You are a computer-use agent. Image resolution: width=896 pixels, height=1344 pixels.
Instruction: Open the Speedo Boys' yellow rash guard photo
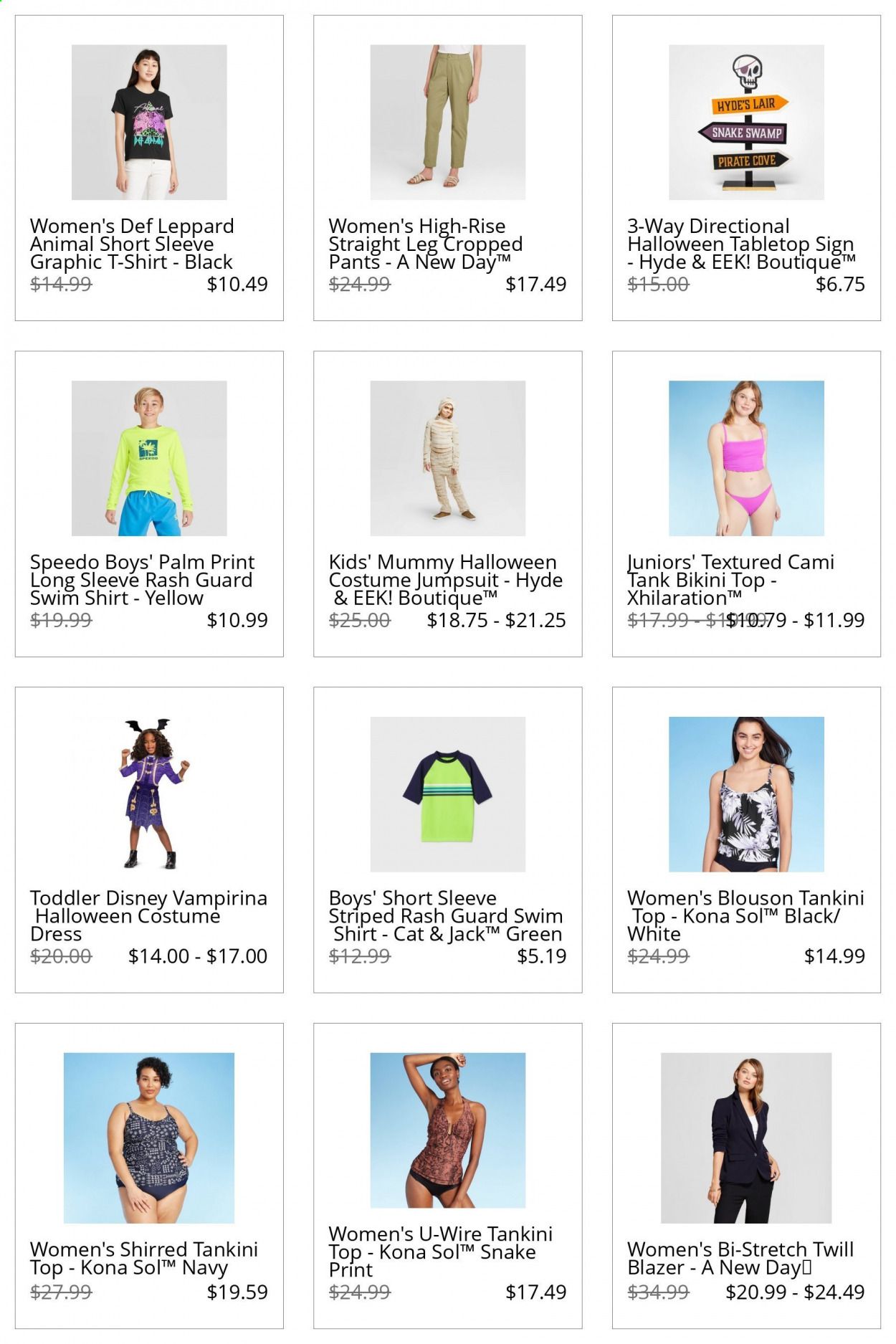point(149,458)
